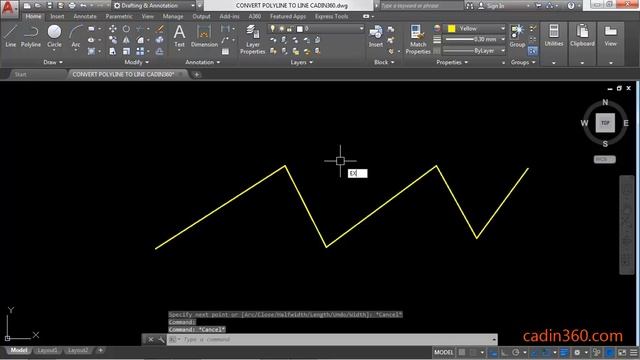Click the command line input field
640x360 pixels.
[332, 339]
